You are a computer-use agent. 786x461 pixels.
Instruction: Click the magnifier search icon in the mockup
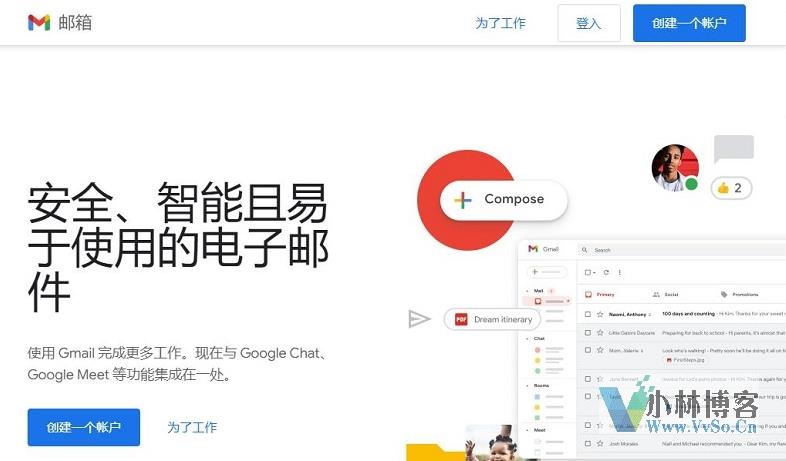[584, 250]
